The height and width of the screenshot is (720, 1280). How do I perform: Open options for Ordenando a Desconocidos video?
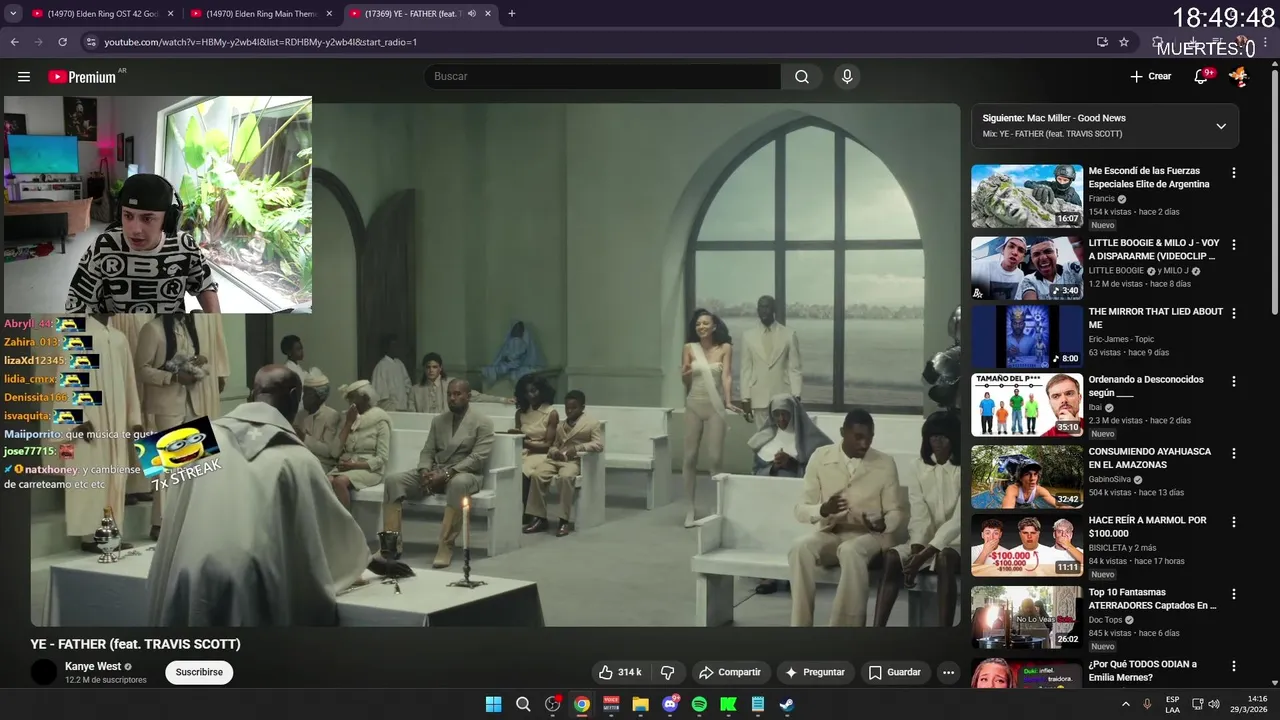[x=1233, y=381]
